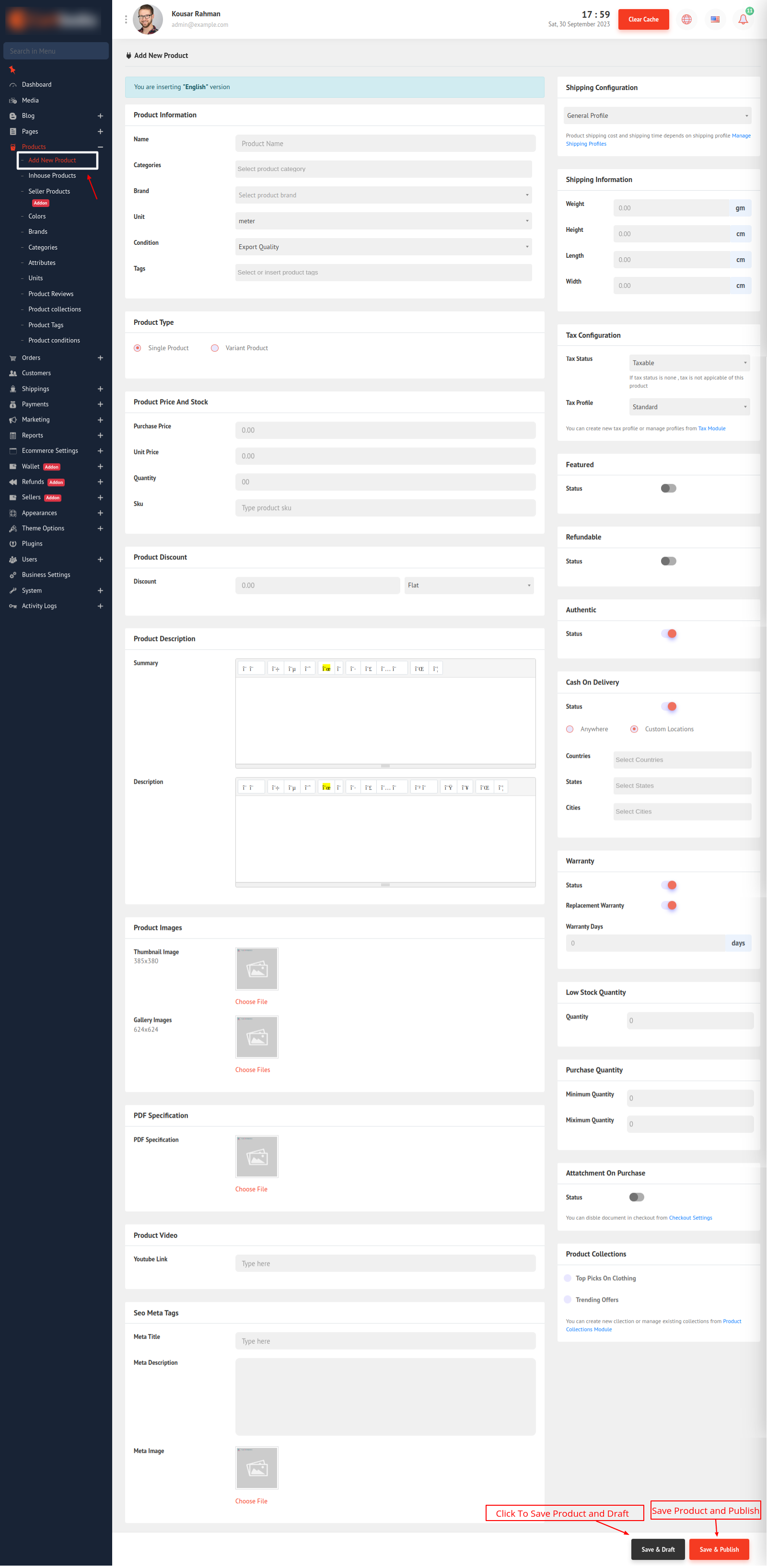Viewport: 767px width, 1568px height.
Task: Check the Top Picks On Clothing collection
Action: [568, 1278]
